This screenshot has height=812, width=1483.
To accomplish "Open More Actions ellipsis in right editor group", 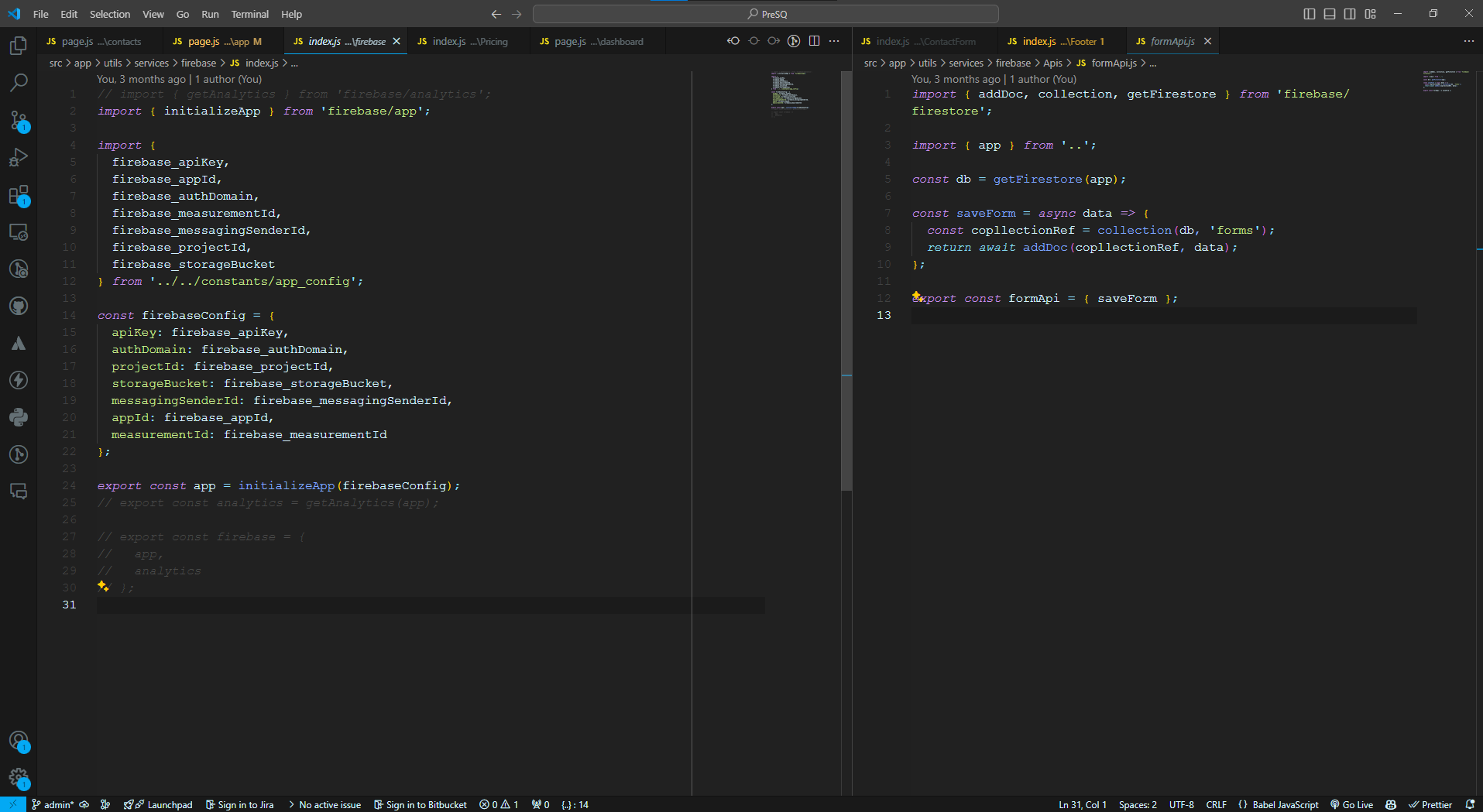I will coord(1469,41).
